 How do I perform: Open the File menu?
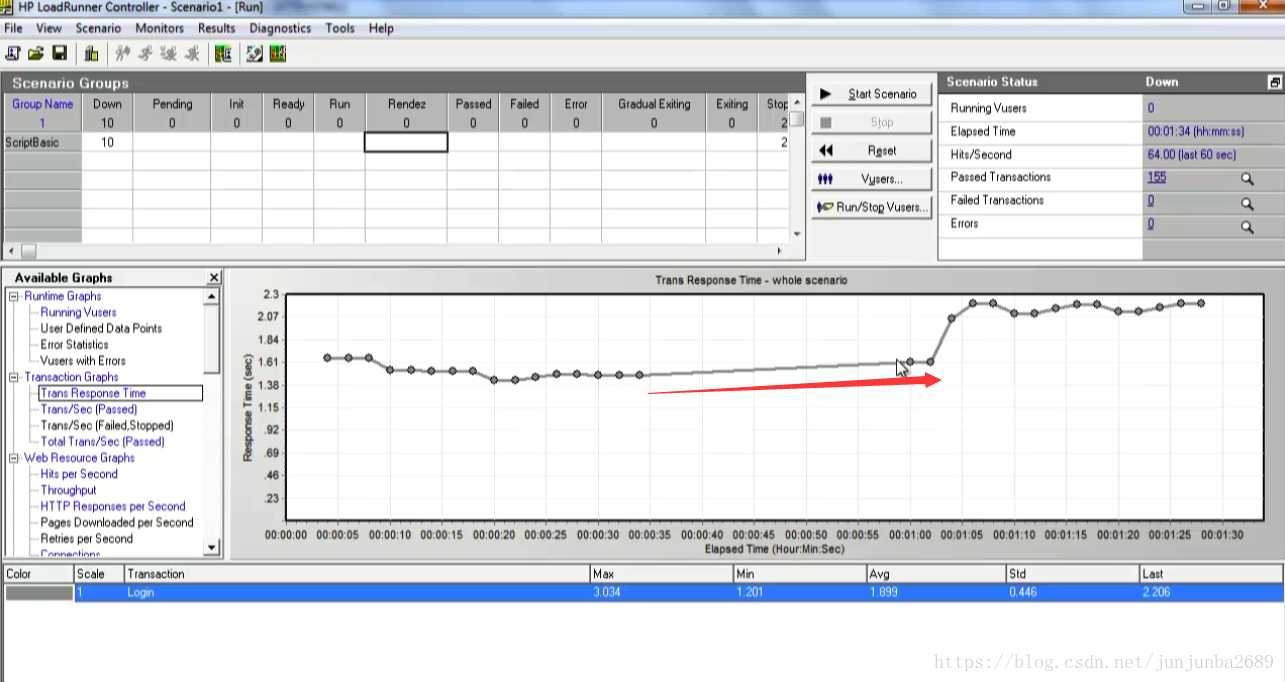coord(13,28)
